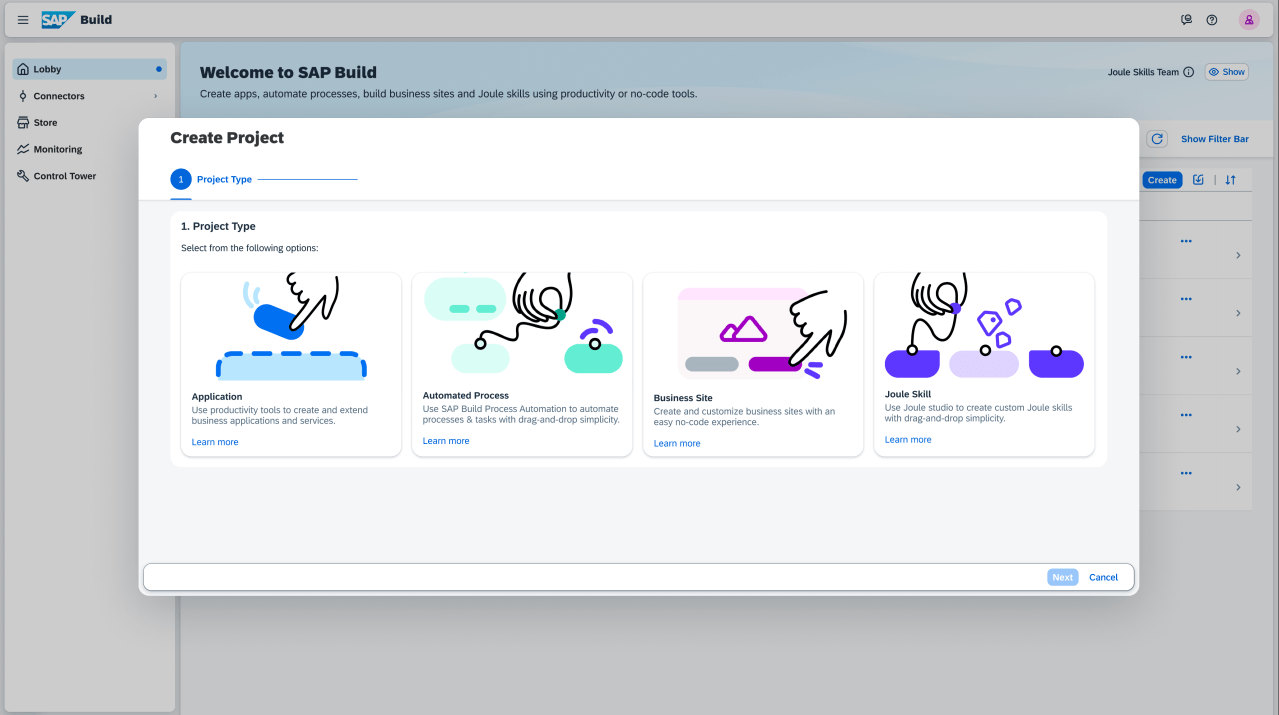Select the Joule Skill project card
Image resolution: width=1279 pixels, height=715 pixels.
[x=984, y=365]
